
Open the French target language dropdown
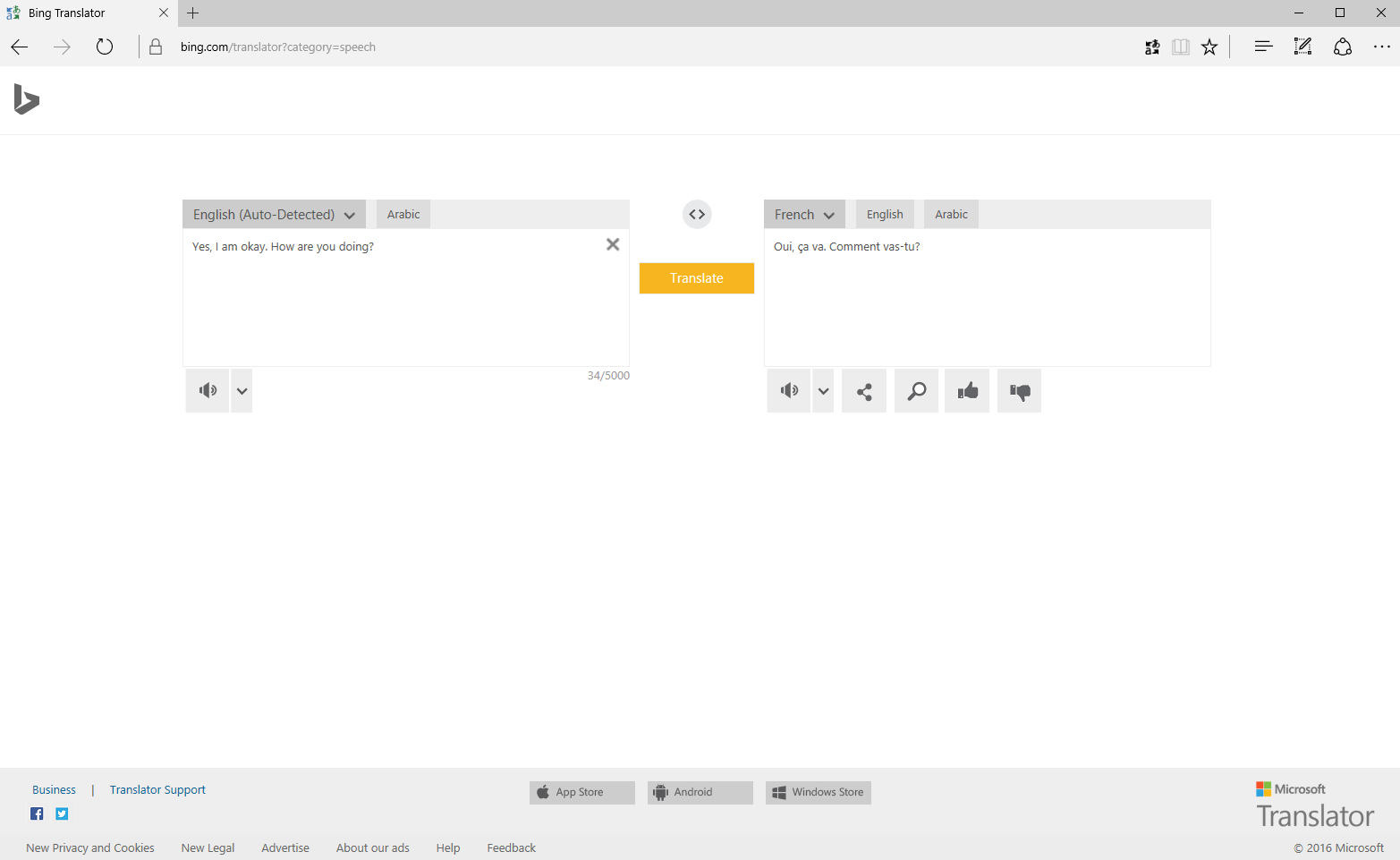tap(803, 214)
